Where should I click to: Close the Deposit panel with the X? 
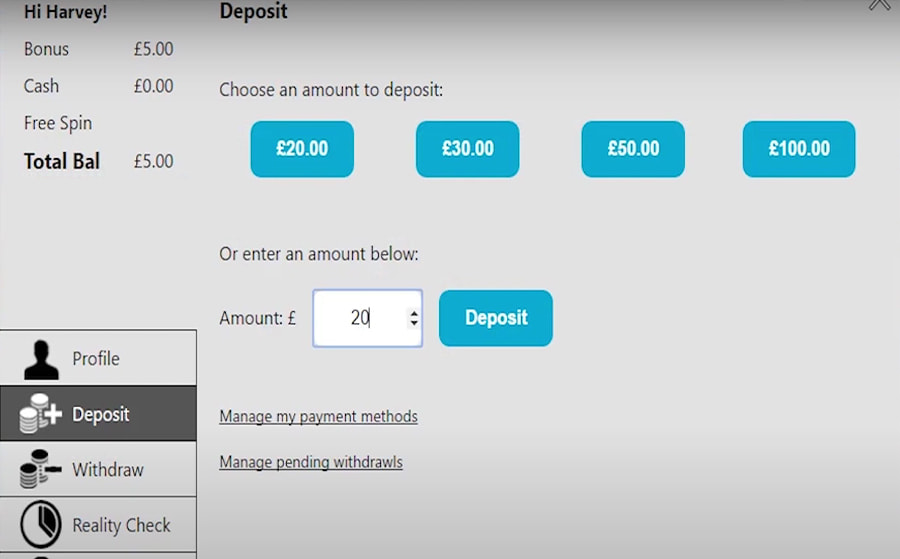click(x=880, y=5)
